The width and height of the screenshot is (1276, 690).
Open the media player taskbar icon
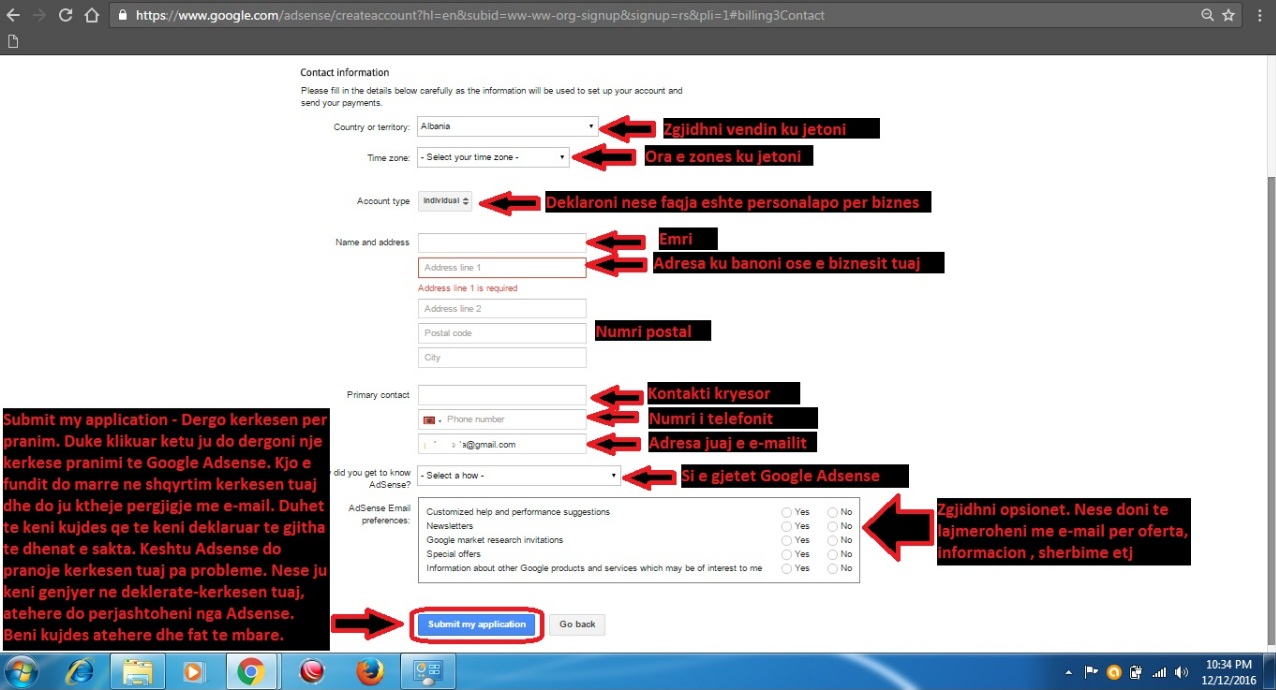(194, 671)
